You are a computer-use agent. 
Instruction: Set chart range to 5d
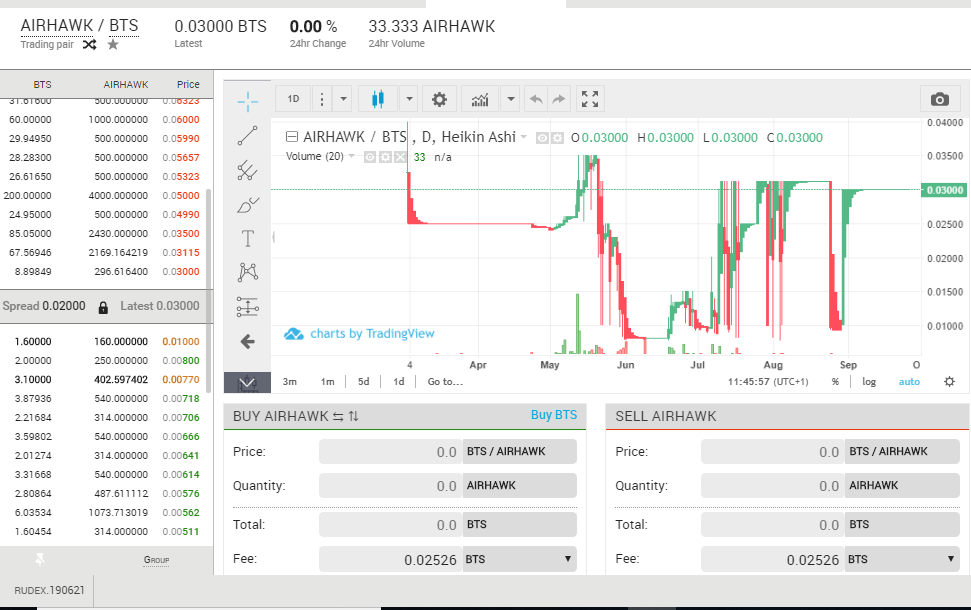[x=364, y=381]
